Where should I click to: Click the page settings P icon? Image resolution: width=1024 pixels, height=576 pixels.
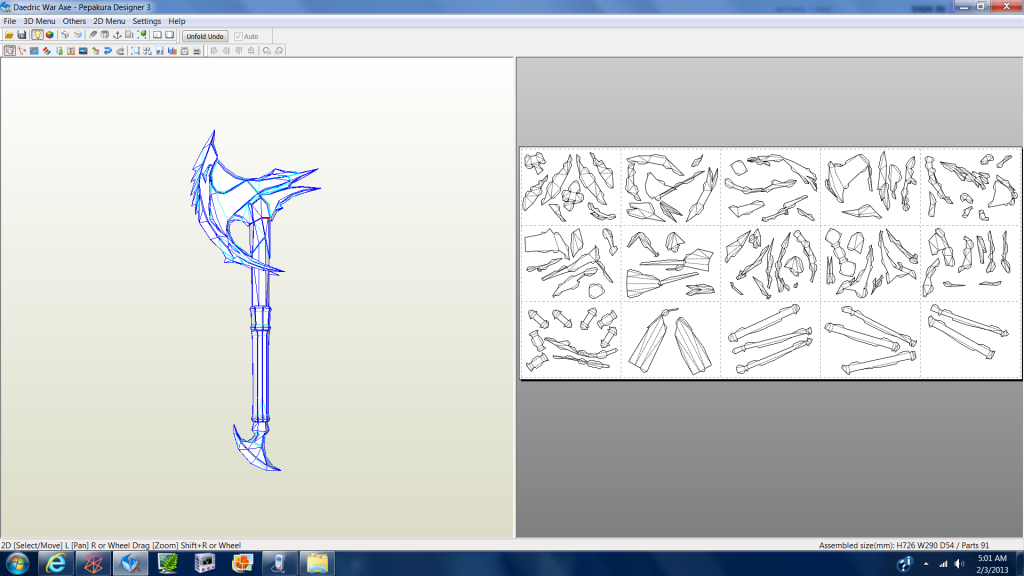pos(160,51)
